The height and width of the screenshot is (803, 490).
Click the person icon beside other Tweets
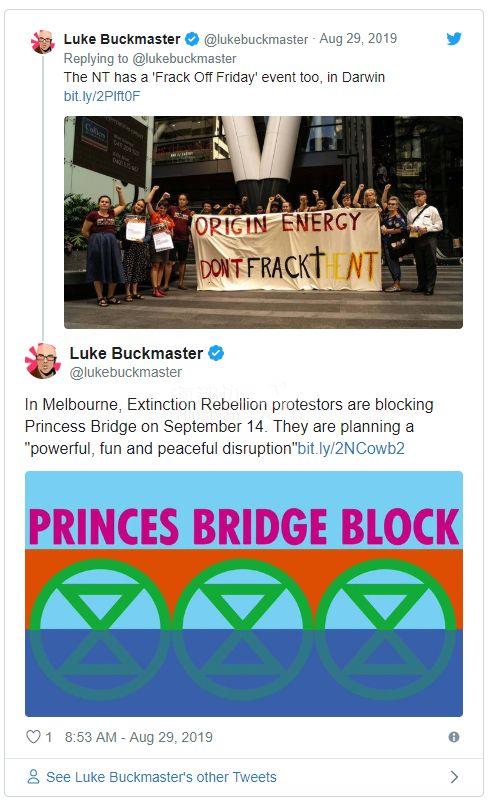[x=33, y=776]
